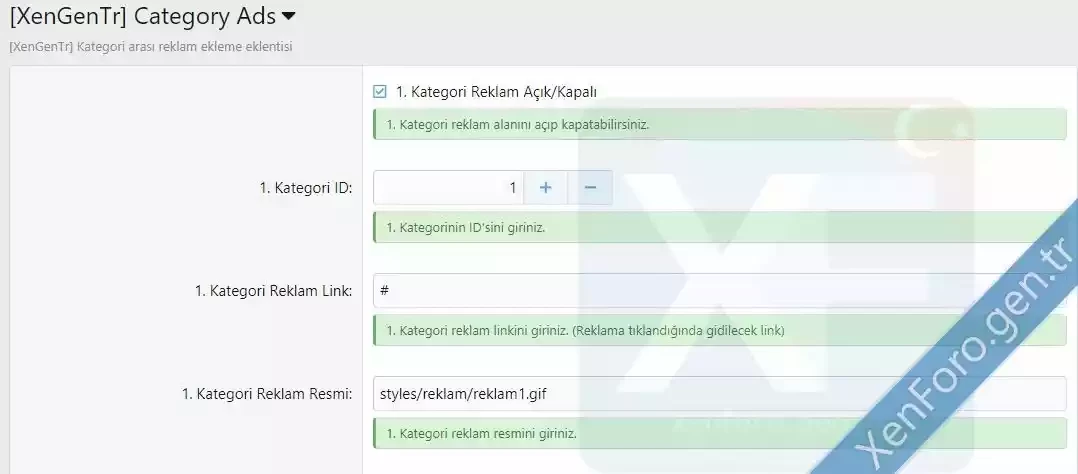Click the '1. Kategori Reklam Link:' label
This screenshot has height=474, width=1078.
[x=274, y=291]
